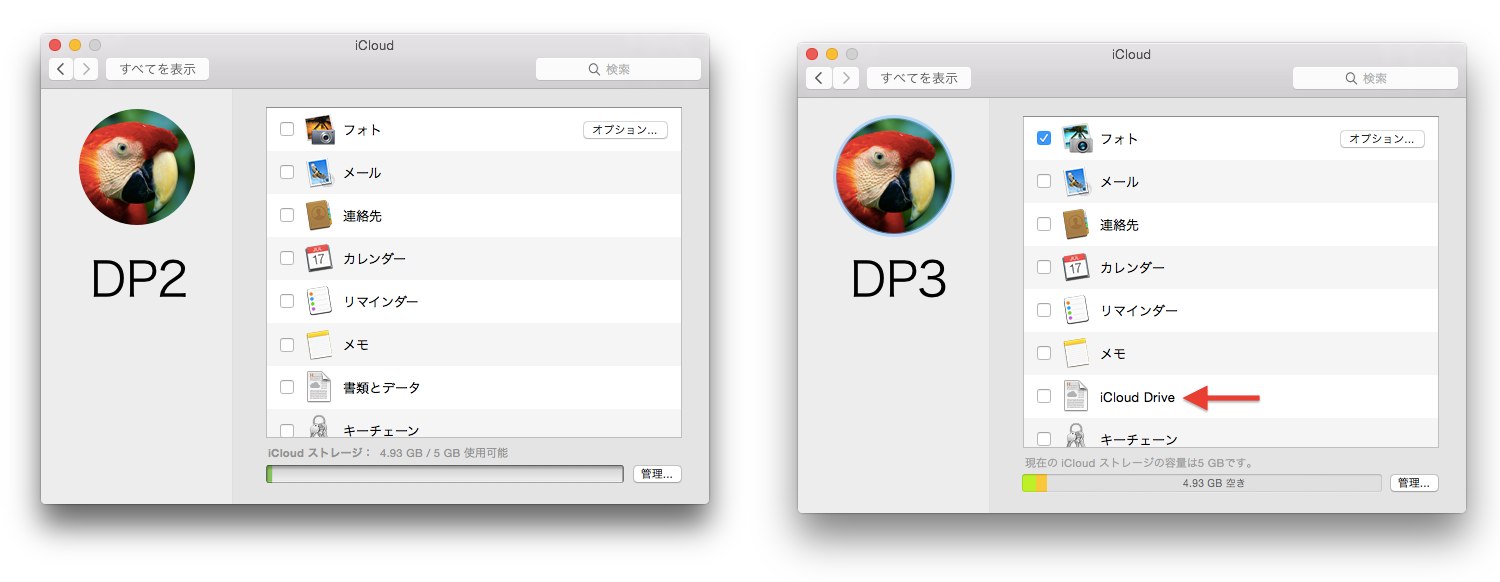This screenshot has height=582, width=1500.
Task: Open フォト オプション... button in DP3 window
Action: click(1382, 139)
